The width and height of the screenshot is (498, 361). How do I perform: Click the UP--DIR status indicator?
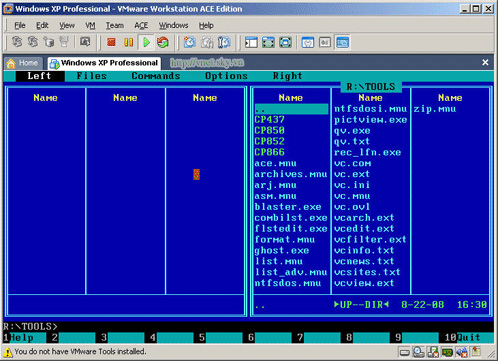361,305
